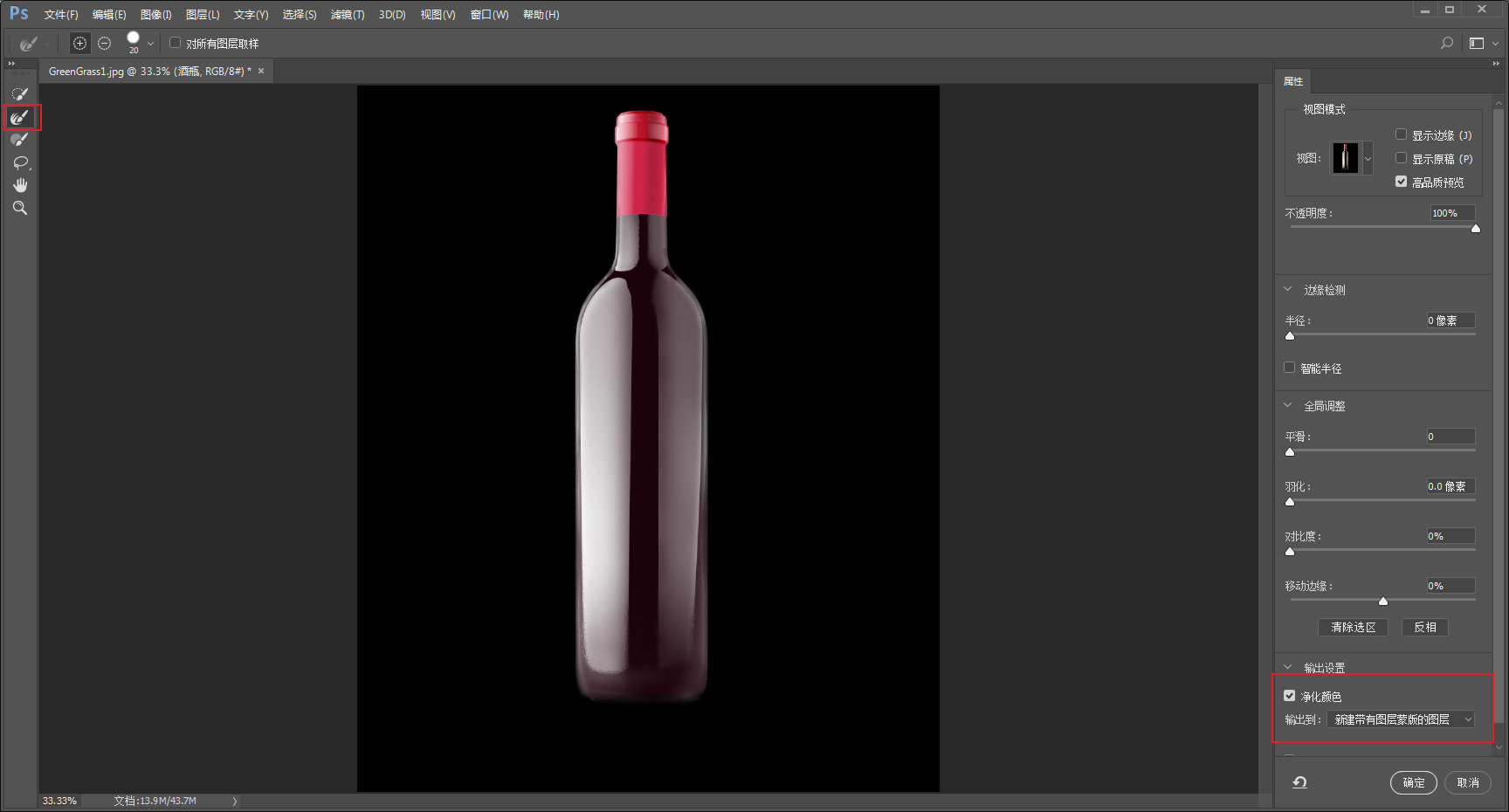Open the status bar info arrow

pyautogui.click(x=234, y=801)
